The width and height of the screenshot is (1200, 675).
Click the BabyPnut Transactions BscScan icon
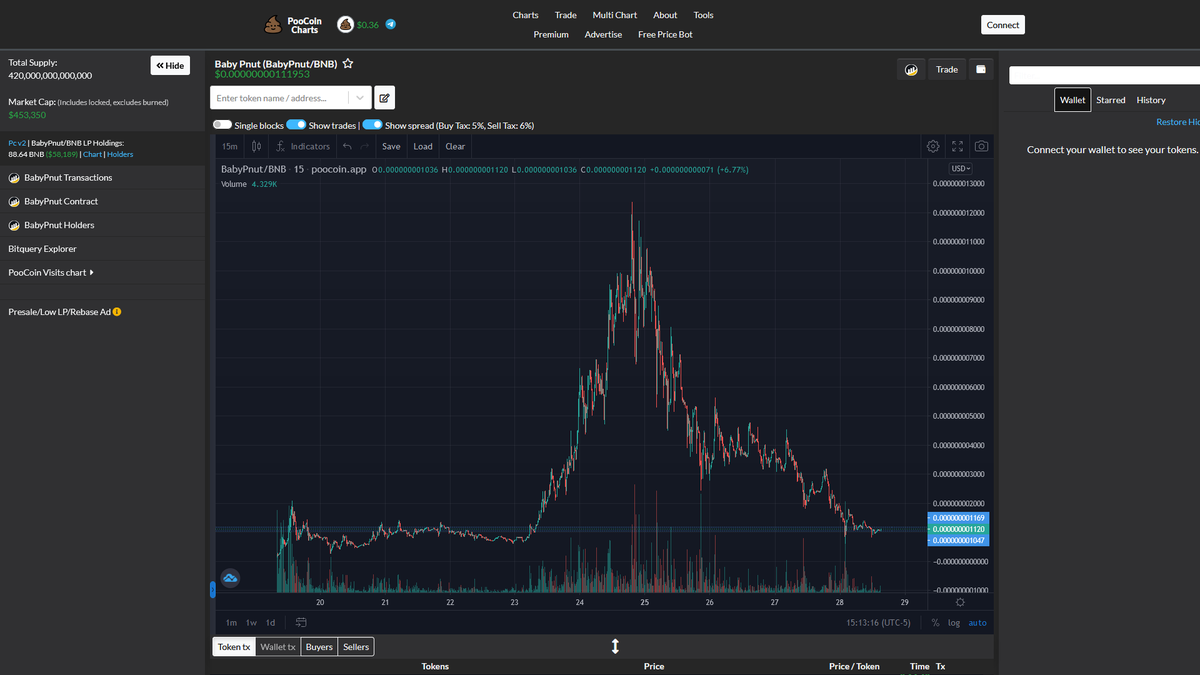pyautogui.click(x=14, y=178)
